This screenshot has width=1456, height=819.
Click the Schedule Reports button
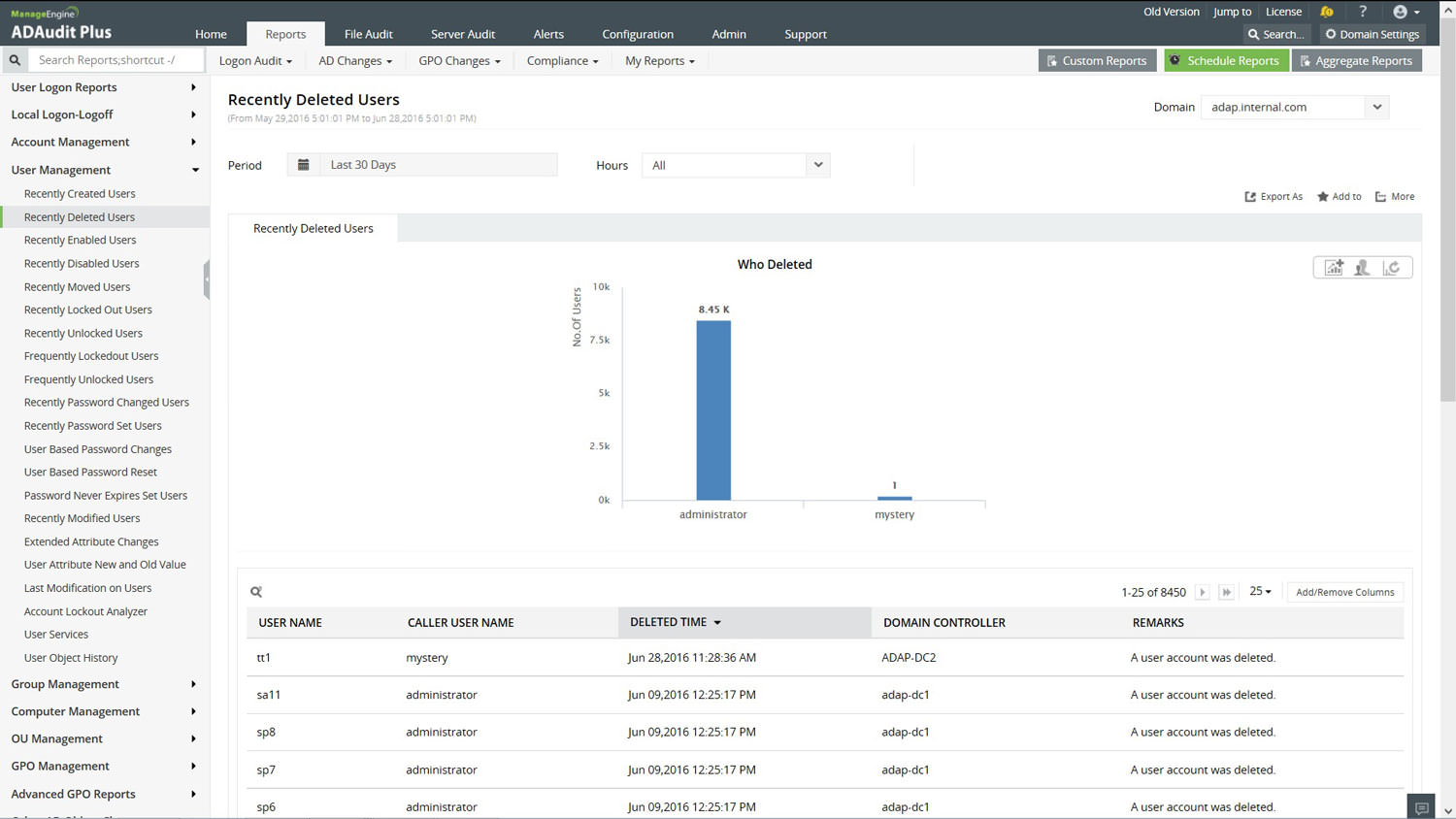click(x=1226, y=60)
